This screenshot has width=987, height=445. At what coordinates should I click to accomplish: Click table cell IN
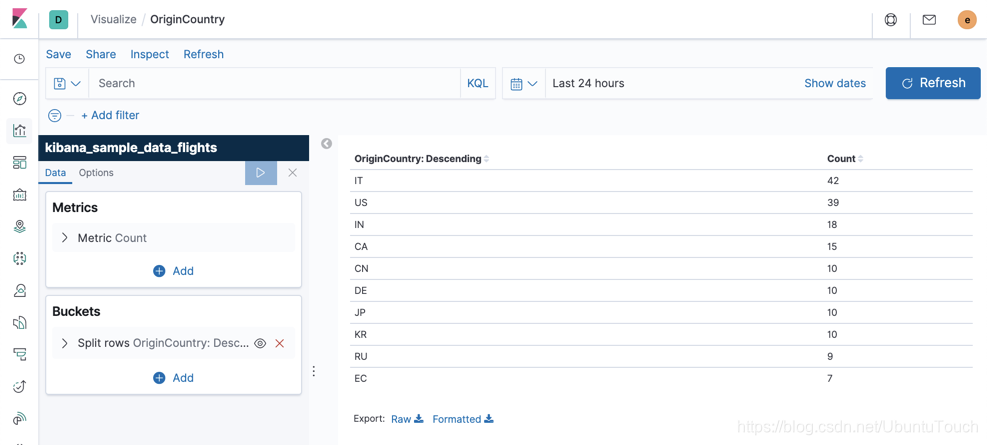pyautogui.click(x=359, y=225)
